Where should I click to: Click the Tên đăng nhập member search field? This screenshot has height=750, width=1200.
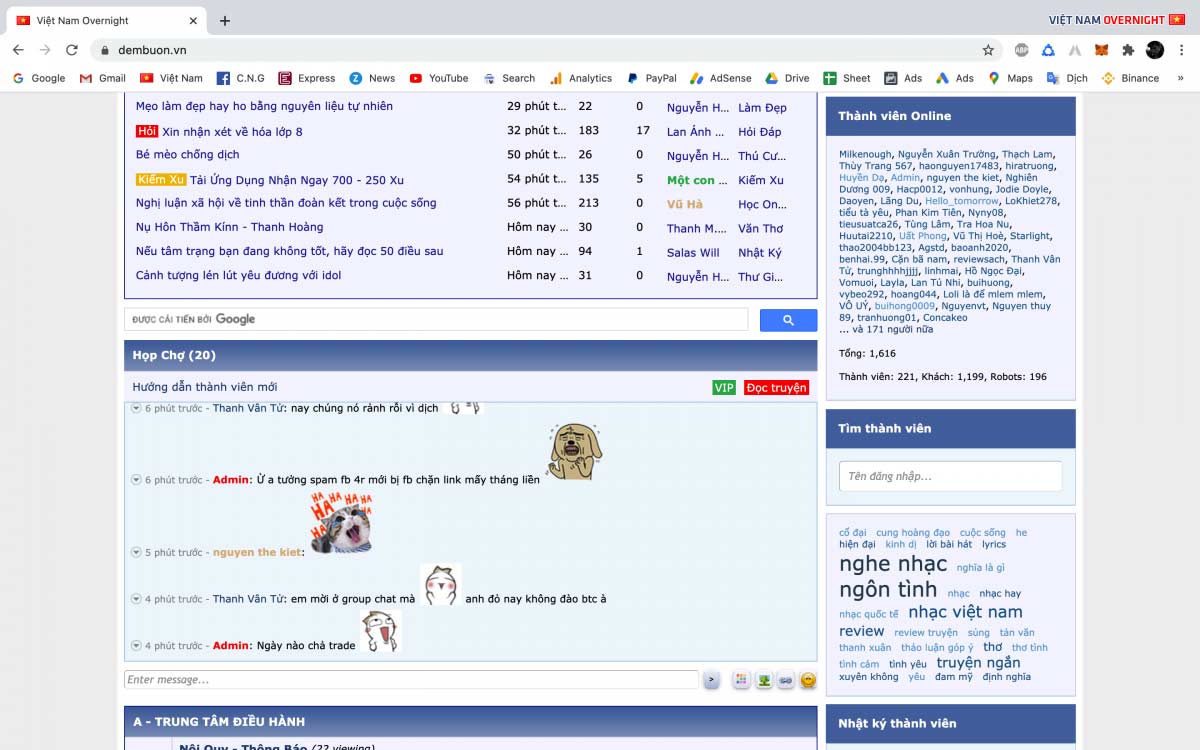click(950, 476)
